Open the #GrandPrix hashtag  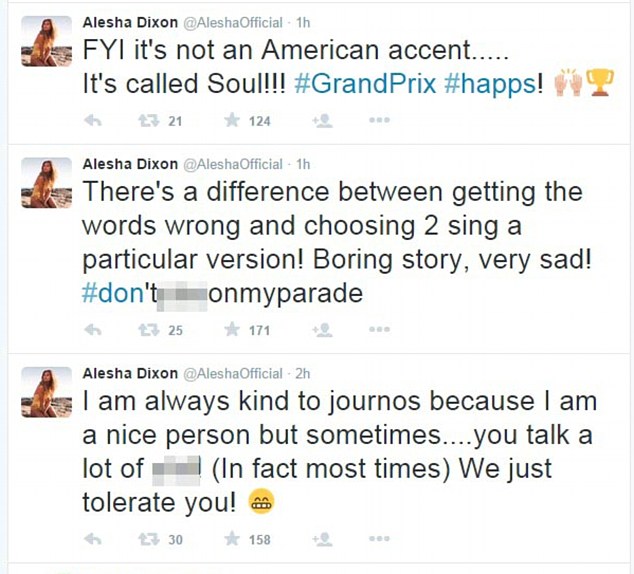click(363, 85)
